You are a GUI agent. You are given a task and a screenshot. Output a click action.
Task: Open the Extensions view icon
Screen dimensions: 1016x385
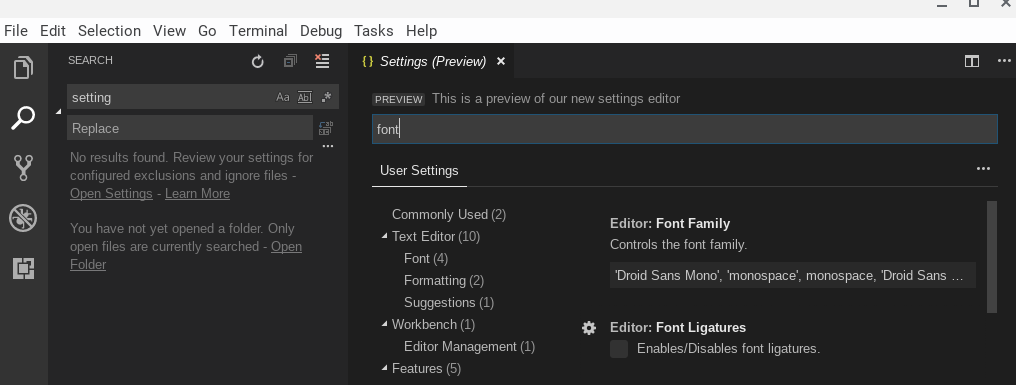[23, 268]
